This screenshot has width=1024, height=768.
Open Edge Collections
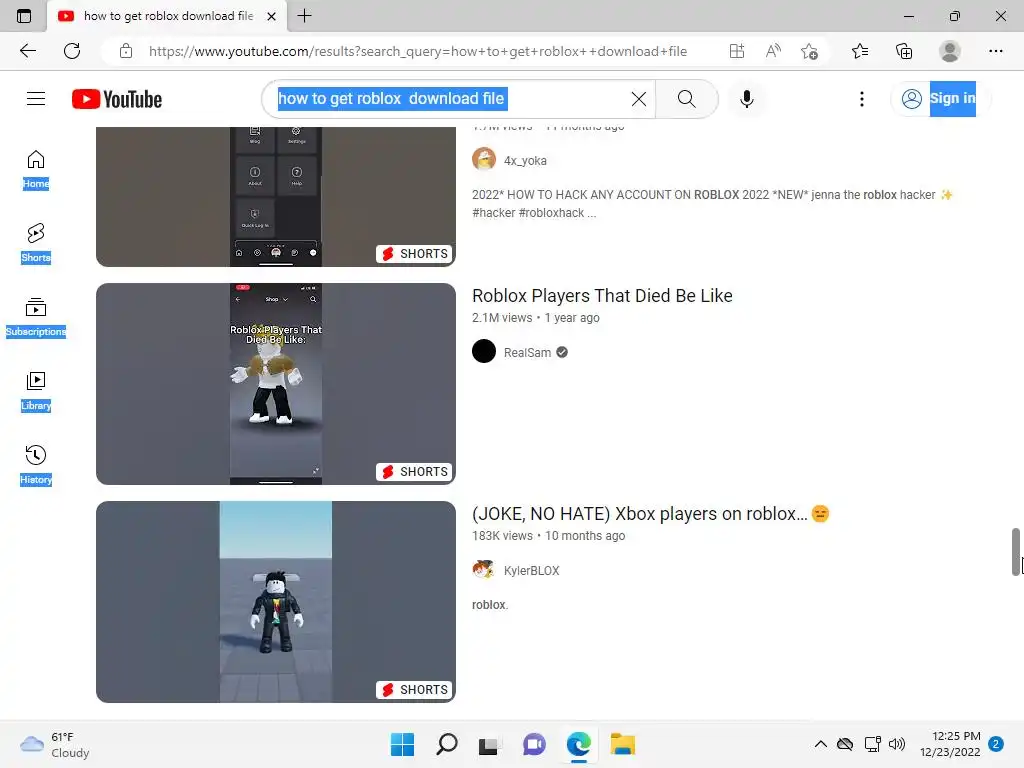[x=904, y=51]
